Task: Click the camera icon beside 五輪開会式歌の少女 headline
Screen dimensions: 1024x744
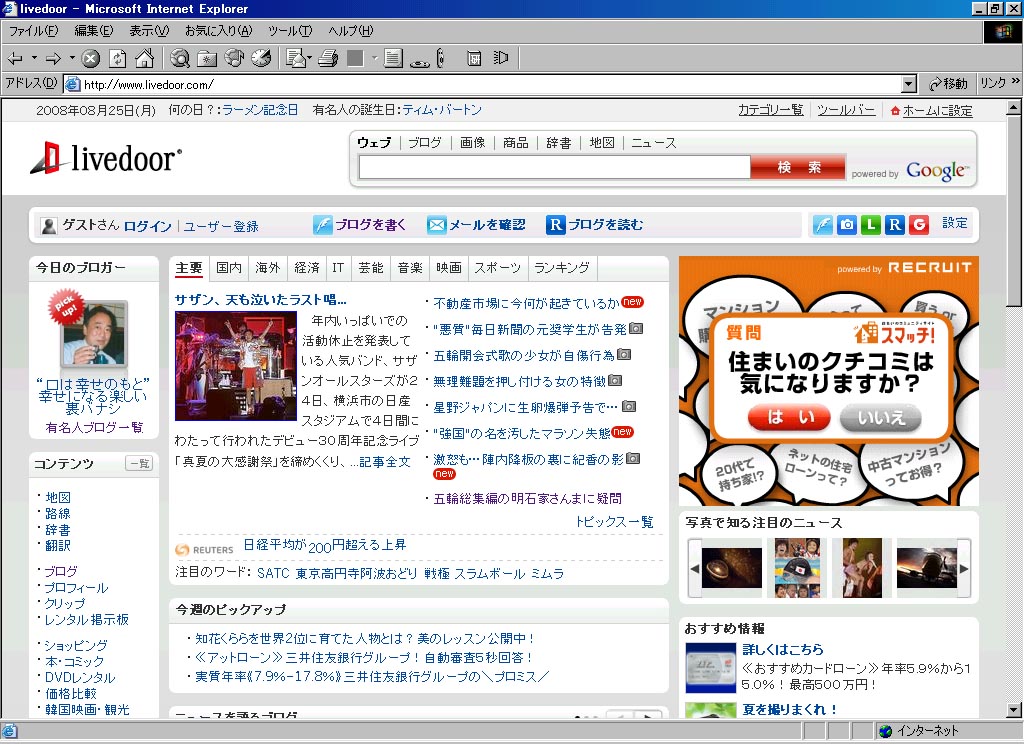Action: tap(624, 355)
